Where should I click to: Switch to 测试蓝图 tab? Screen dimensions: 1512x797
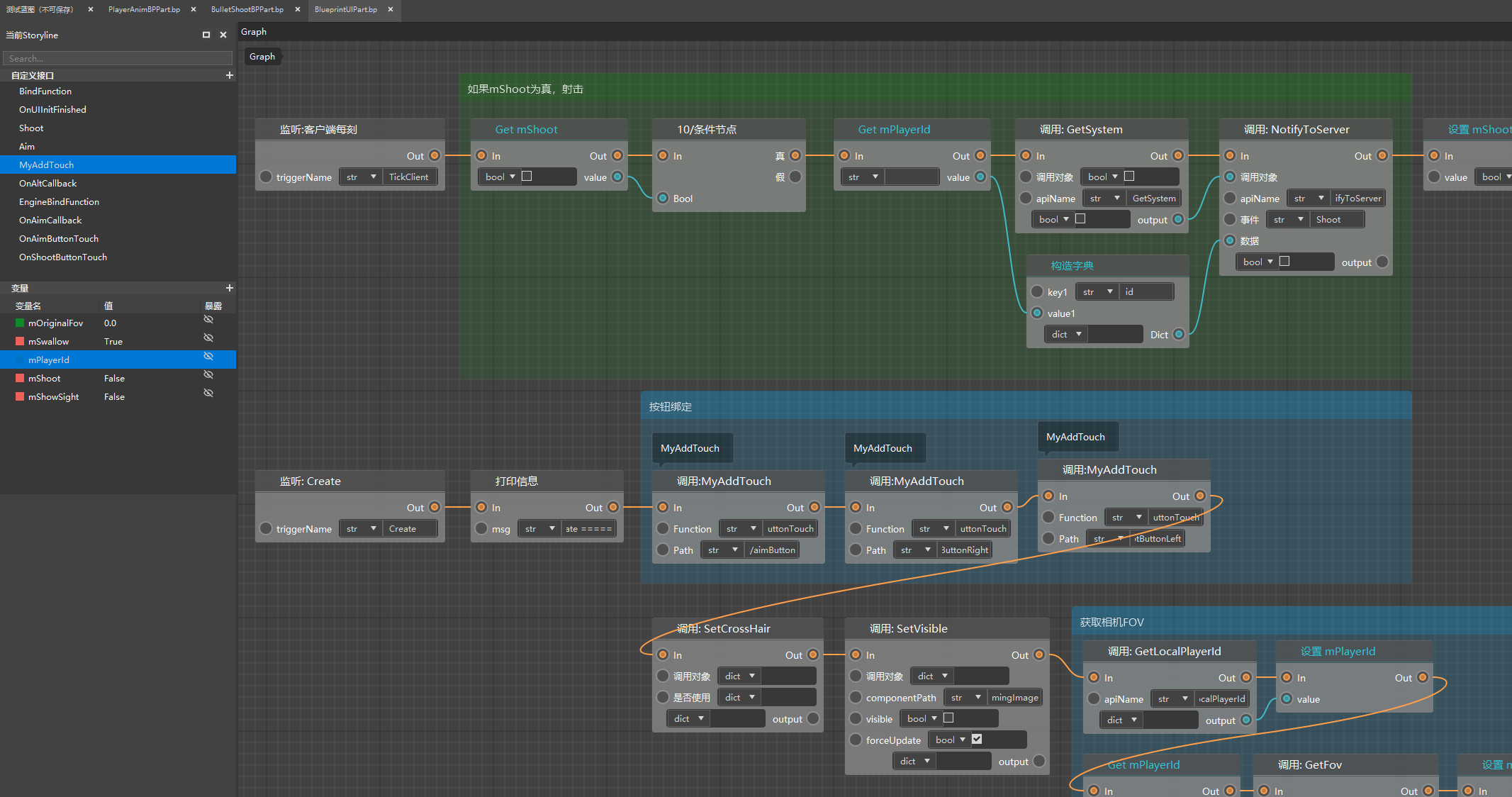pos(40,9)
